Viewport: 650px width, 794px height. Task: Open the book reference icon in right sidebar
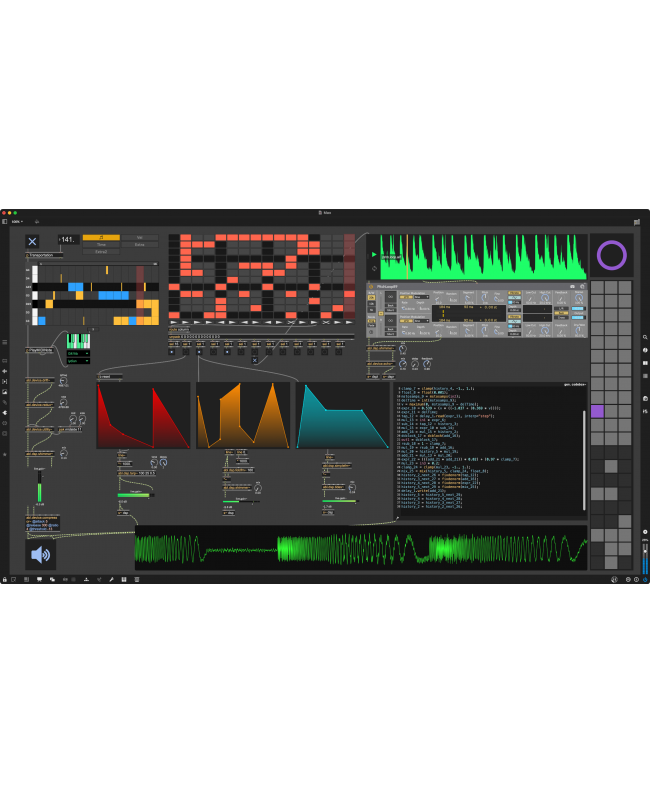(x=645, y=363)
